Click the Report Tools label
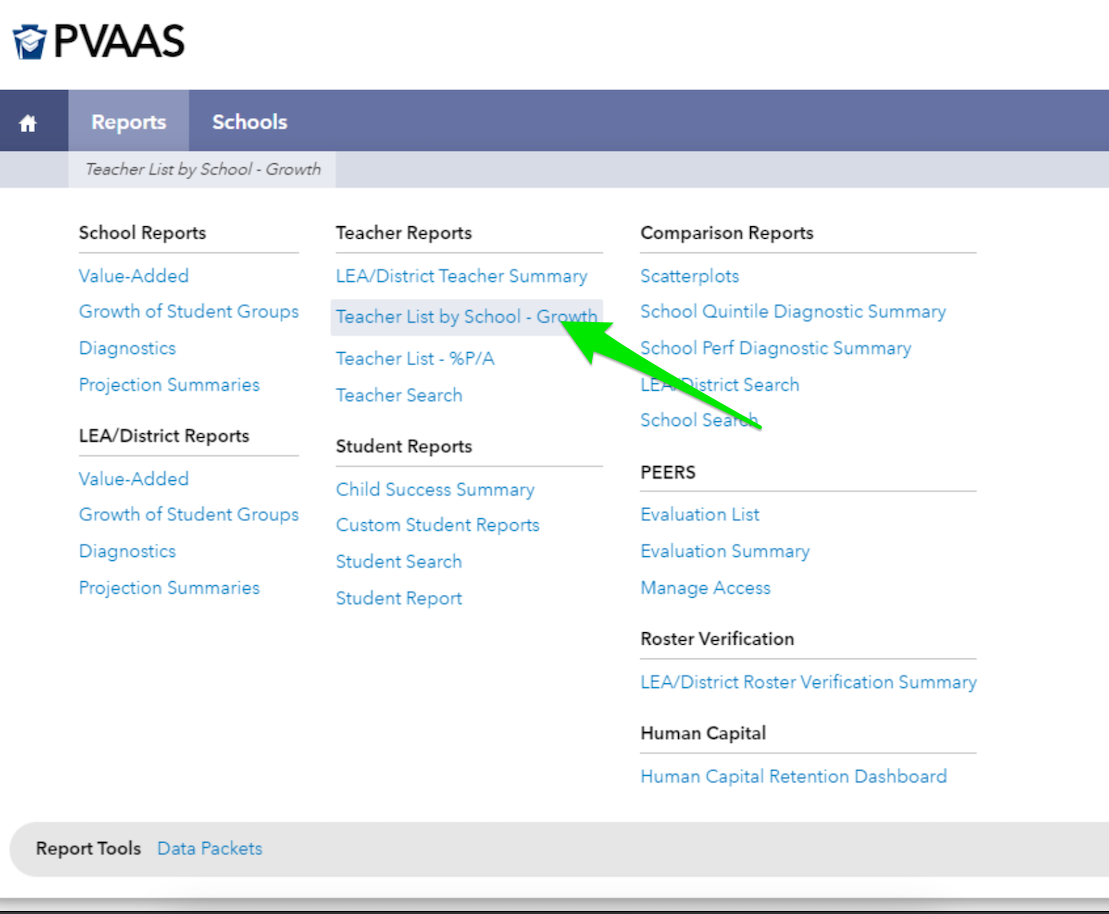This screenshot has height=914, width=1109. click(x=88, y=848)
